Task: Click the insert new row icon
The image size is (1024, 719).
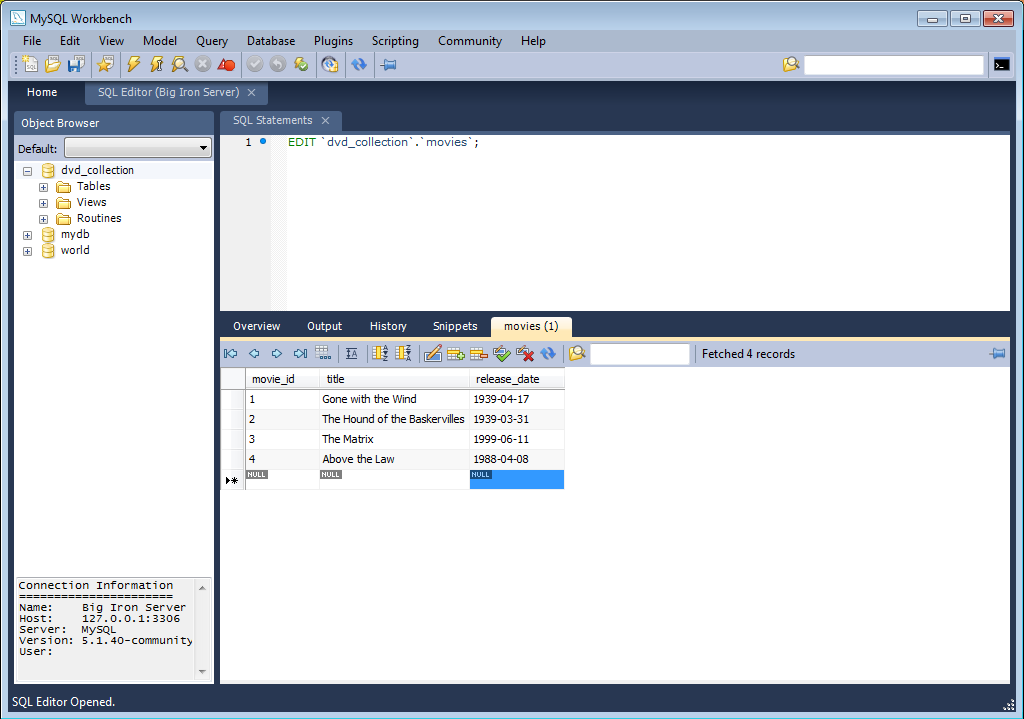Action: pyautogui.click(x=456, y=354)
